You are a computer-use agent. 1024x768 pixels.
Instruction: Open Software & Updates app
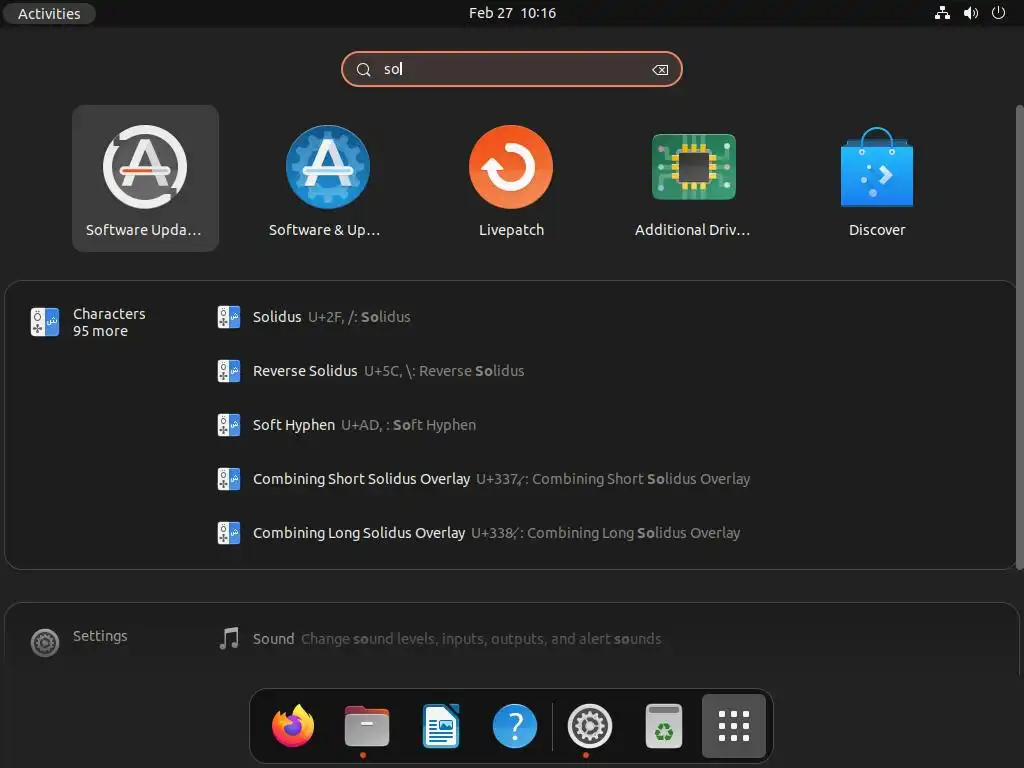[328, 178]
